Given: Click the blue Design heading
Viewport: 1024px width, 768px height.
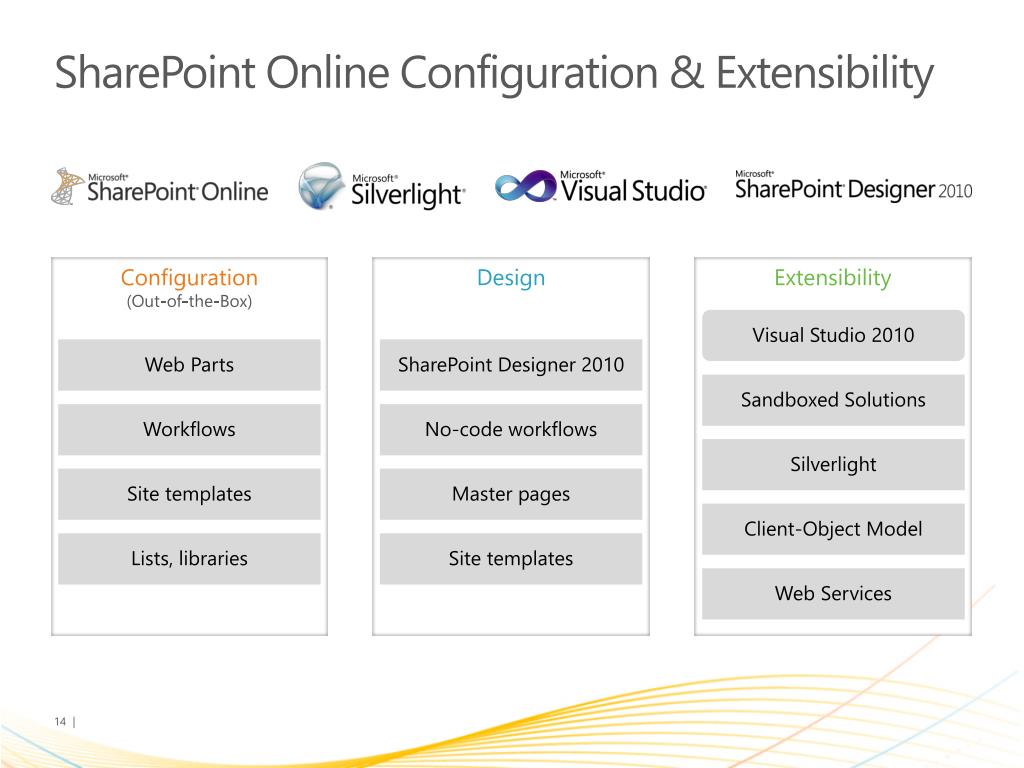Looking at the screenshot, I should click(x=511, y=278).
